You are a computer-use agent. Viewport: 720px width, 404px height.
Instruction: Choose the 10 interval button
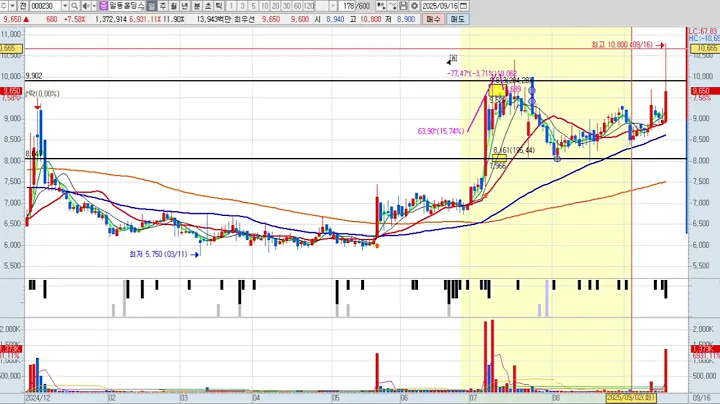click(x=264, y=6)
